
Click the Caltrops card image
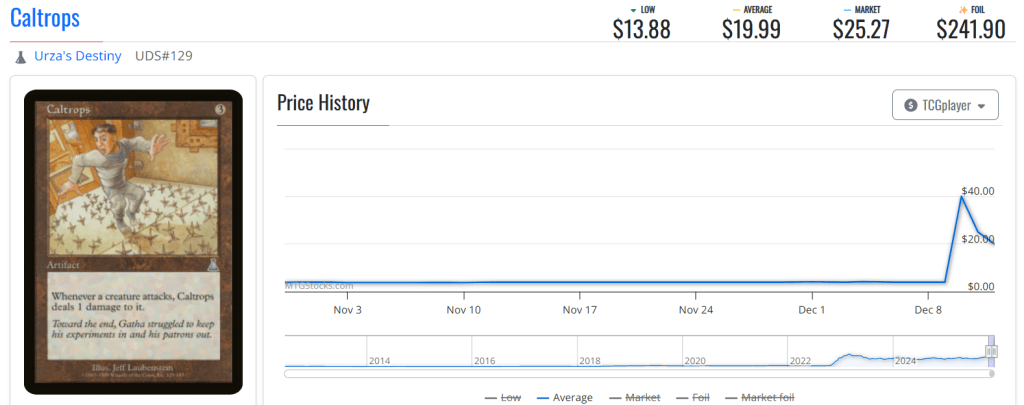pyautogui.click(x=133, y=240)
